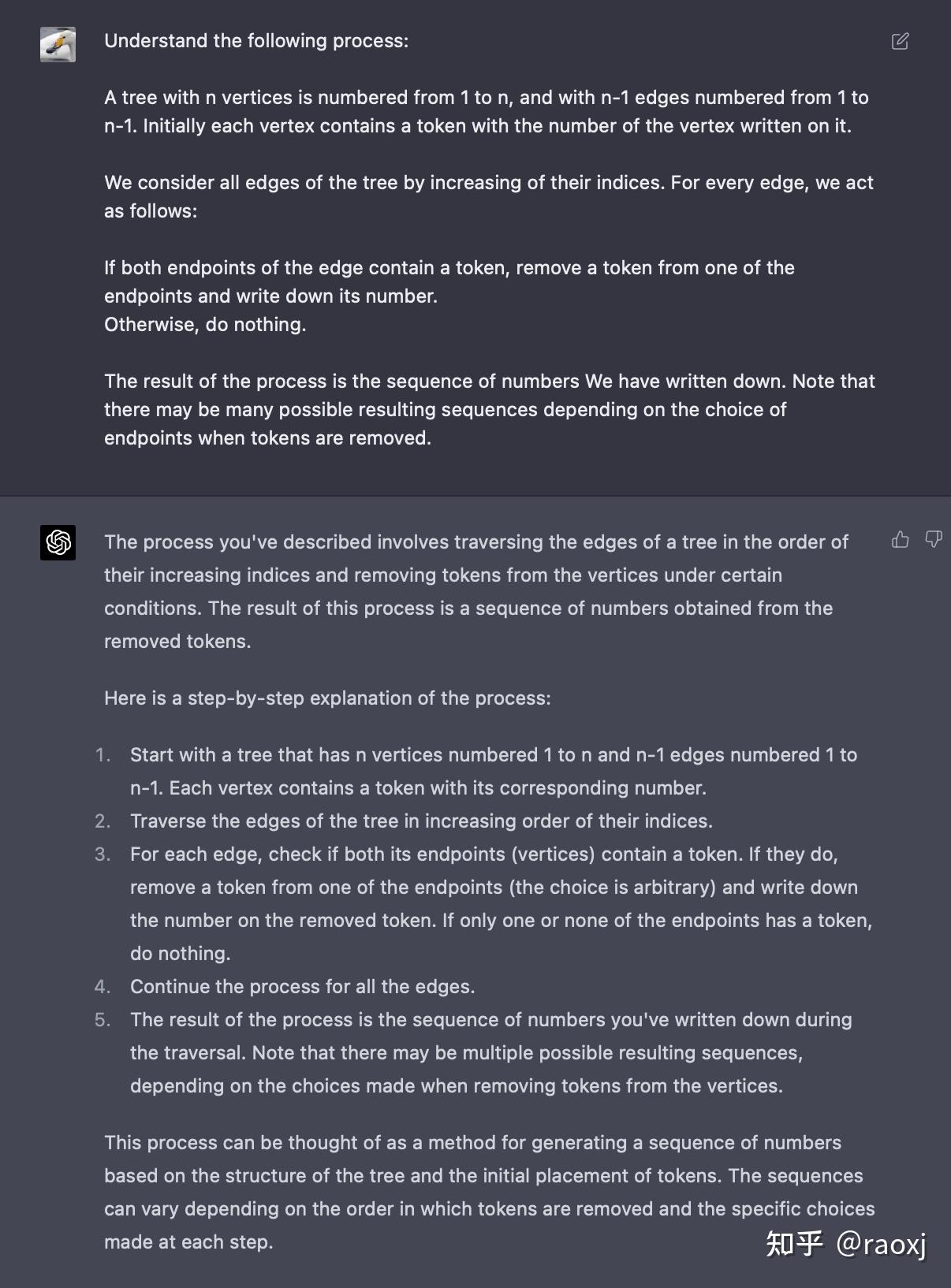The height and width of the screenshot is (1288, 951).
Task: Click the ChatGPT logo avatar
Action: (x=58, y=542)
